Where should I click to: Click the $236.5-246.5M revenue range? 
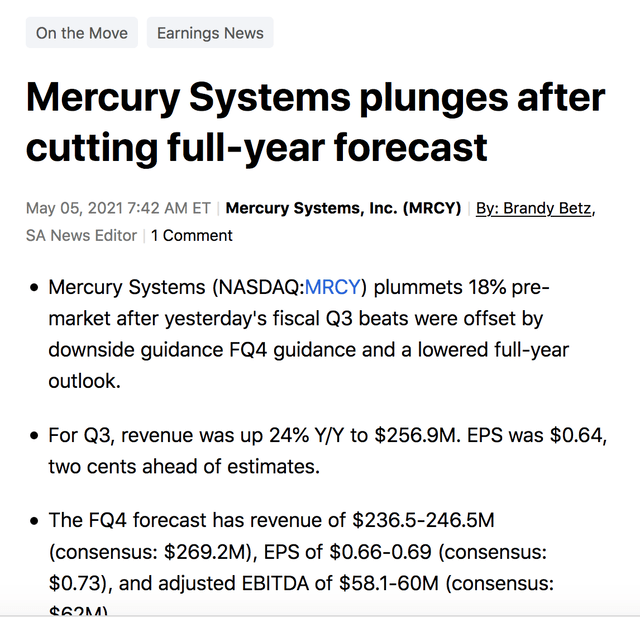pos(423,520)
